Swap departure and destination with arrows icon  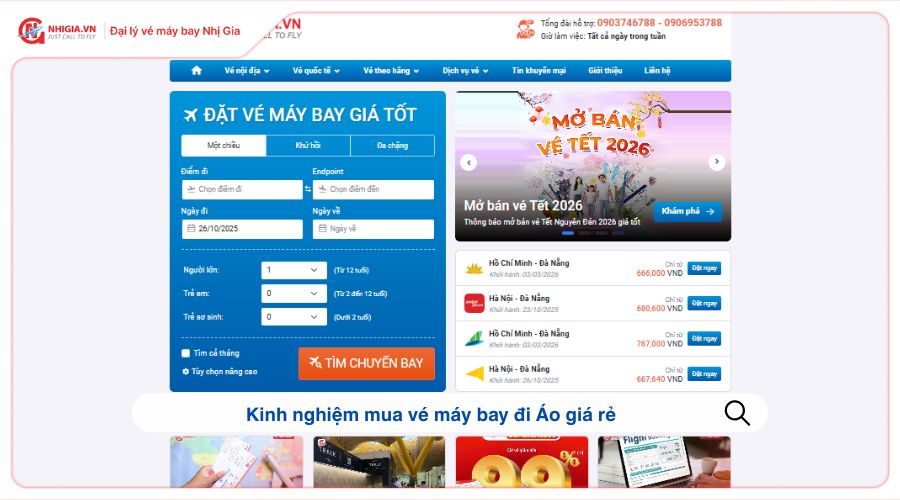point(308,189)
